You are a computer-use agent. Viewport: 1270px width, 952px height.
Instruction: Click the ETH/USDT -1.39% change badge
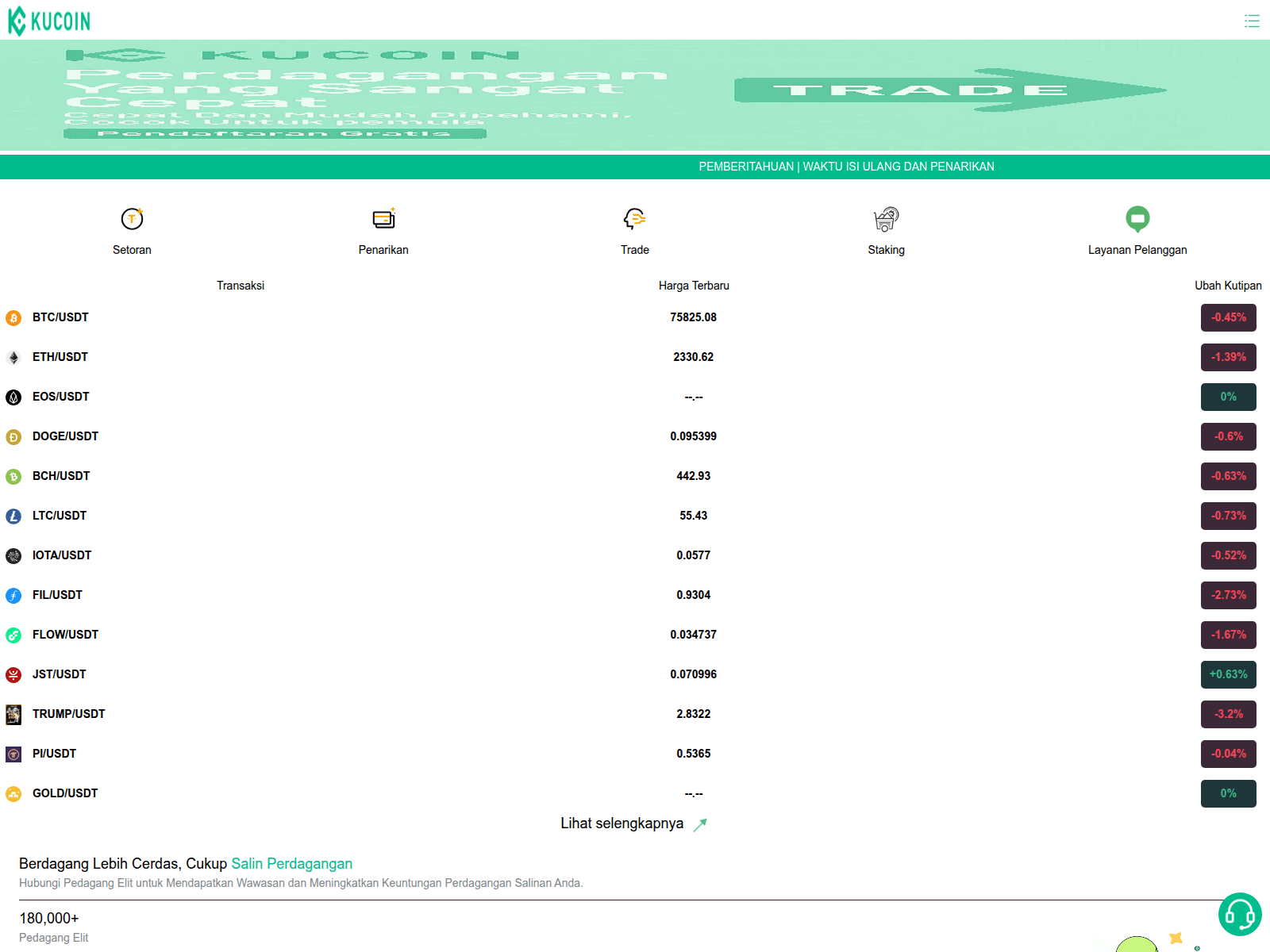point(1229,357)
